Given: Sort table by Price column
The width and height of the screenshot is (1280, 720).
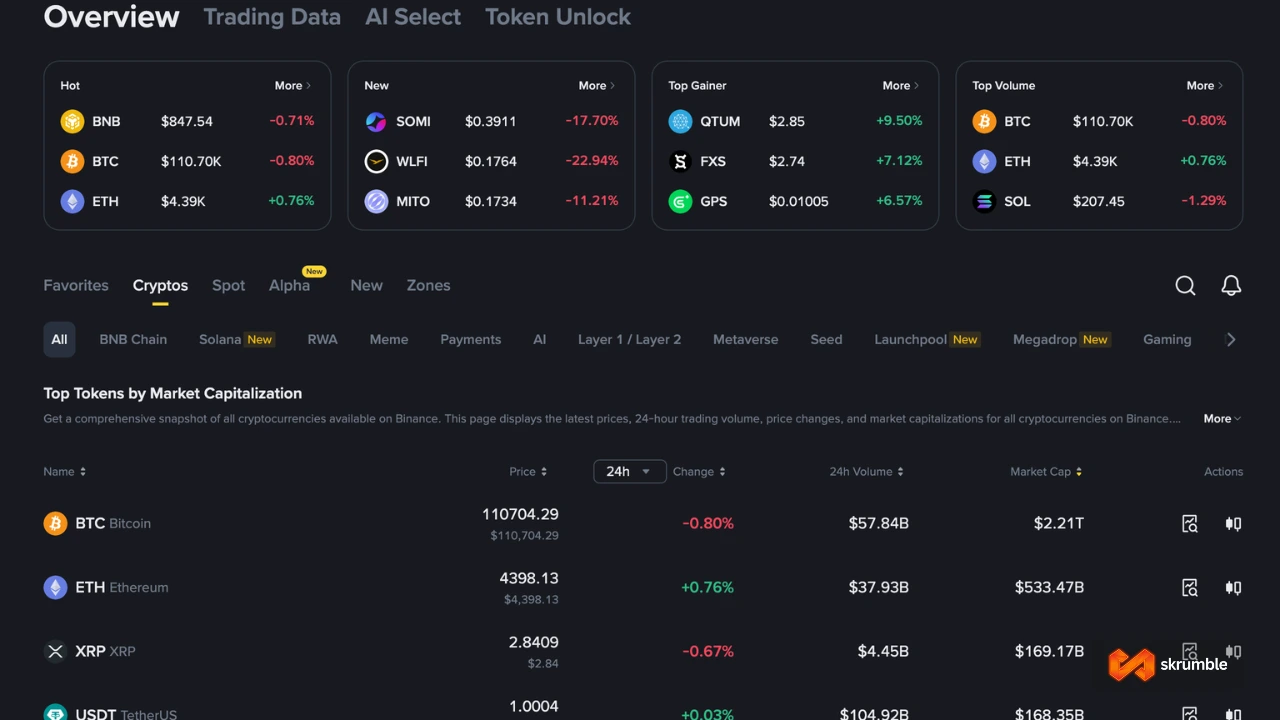Looking at the screenshot, I should (x=528, y=471).
